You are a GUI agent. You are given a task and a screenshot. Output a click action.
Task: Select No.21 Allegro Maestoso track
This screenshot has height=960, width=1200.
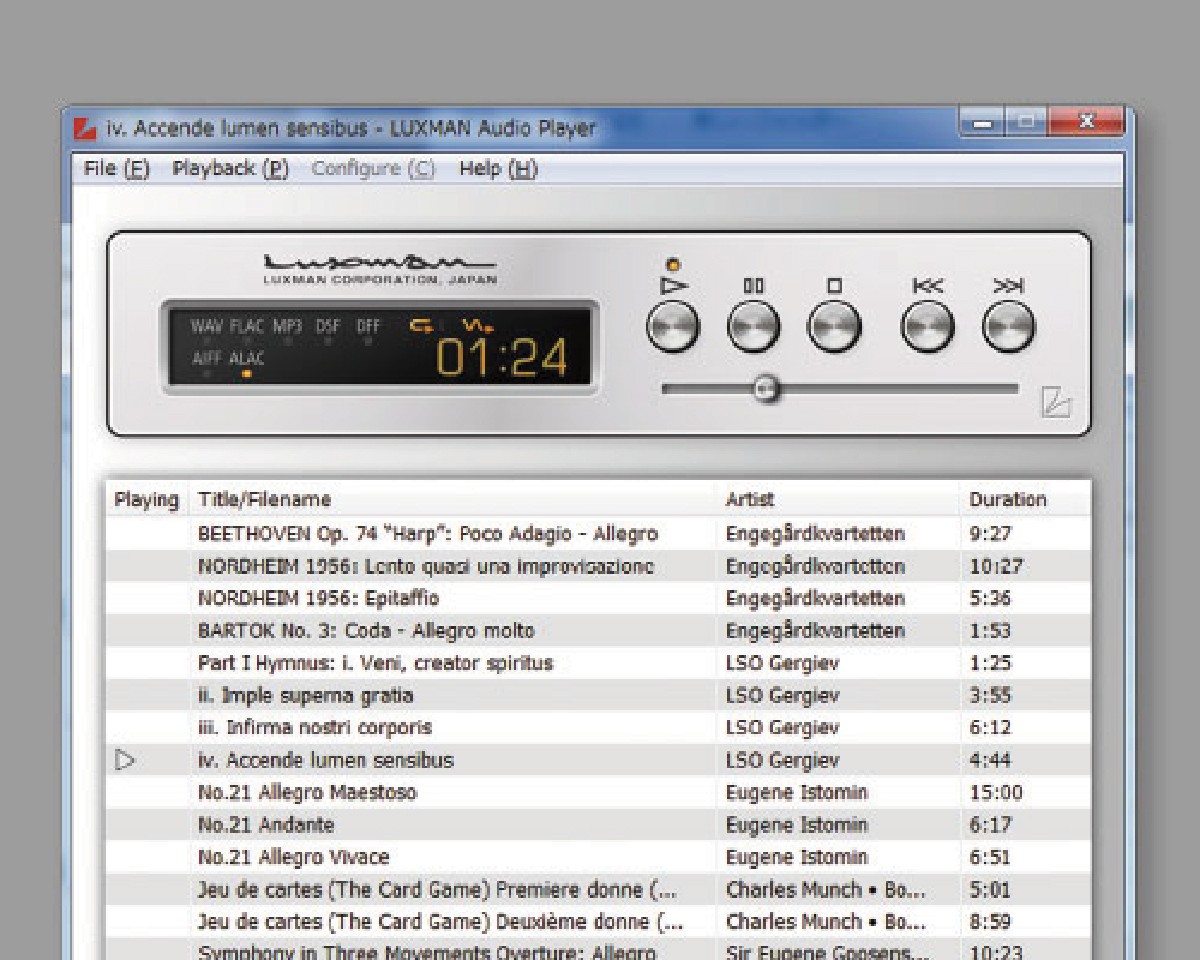click(x=307, y=792)
